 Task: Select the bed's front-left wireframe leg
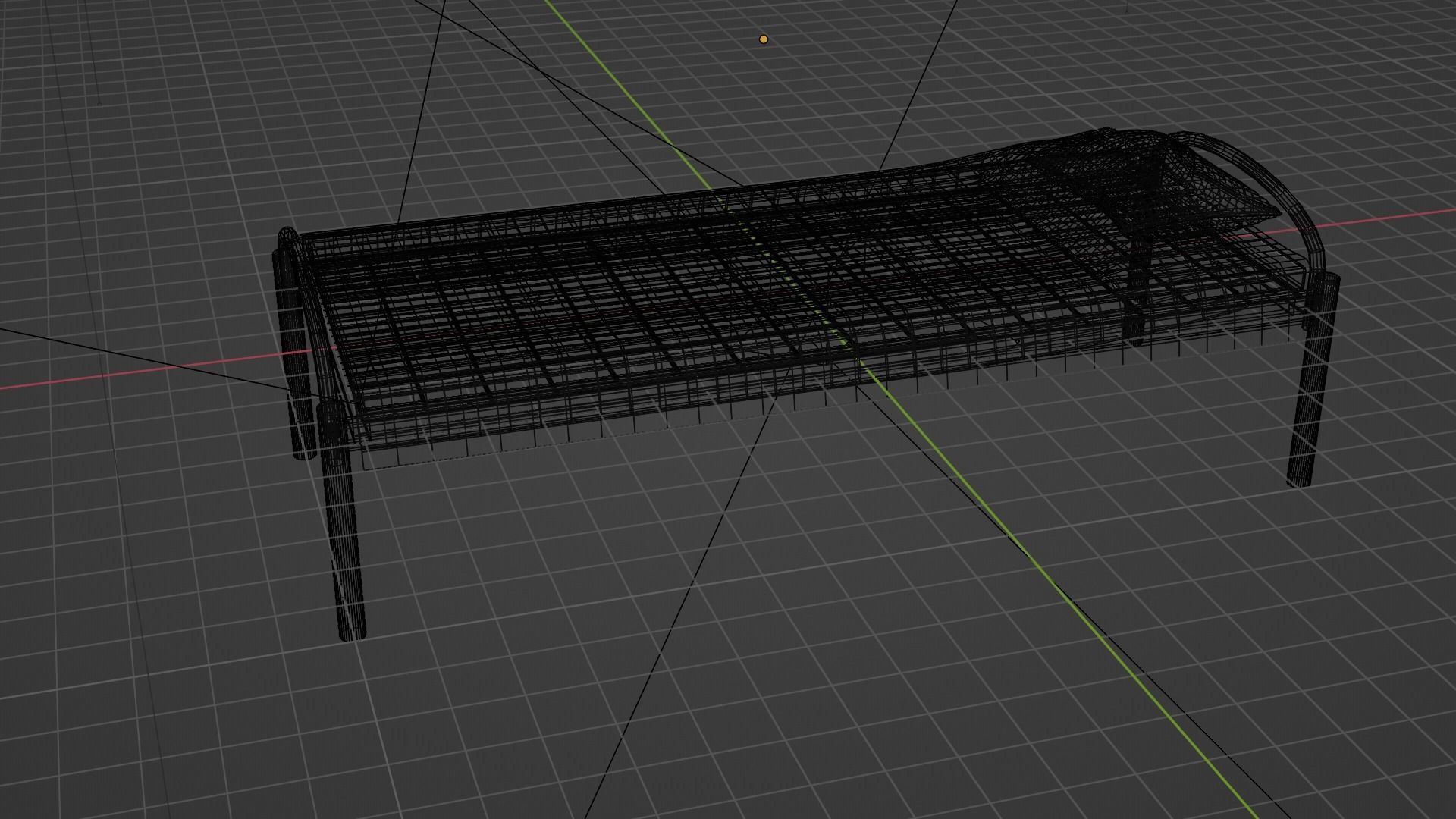(341, 521)
